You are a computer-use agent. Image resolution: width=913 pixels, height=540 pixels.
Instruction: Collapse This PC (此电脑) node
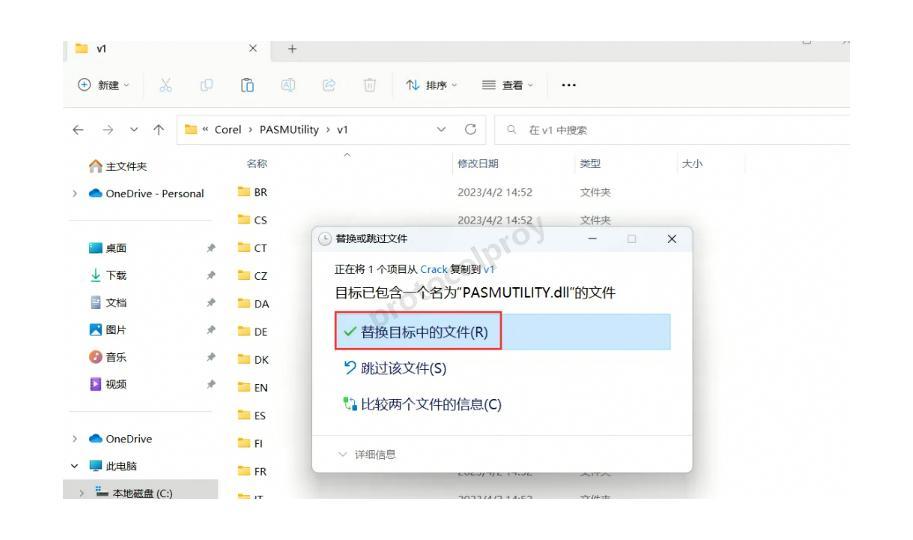(75, 466)
